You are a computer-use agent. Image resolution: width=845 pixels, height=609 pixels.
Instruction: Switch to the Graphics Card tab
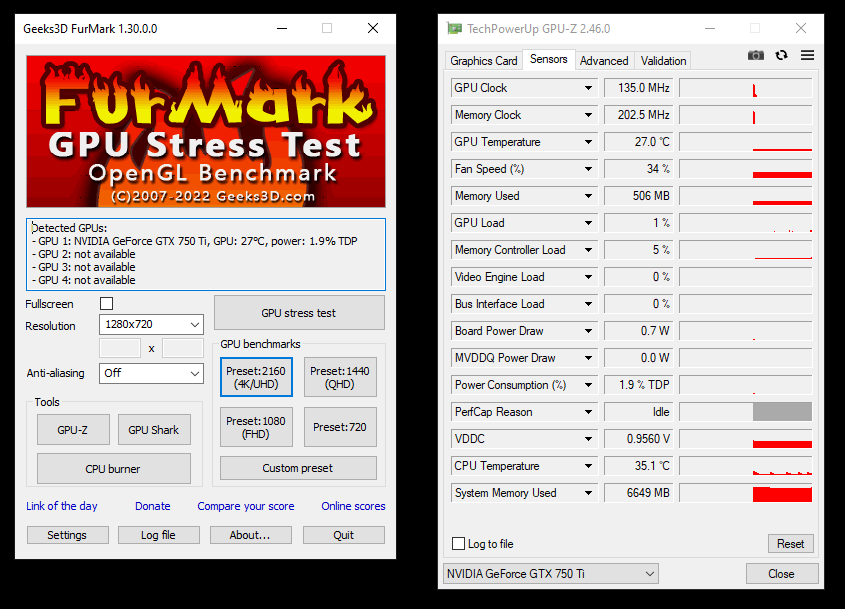(x=483, y=61)
